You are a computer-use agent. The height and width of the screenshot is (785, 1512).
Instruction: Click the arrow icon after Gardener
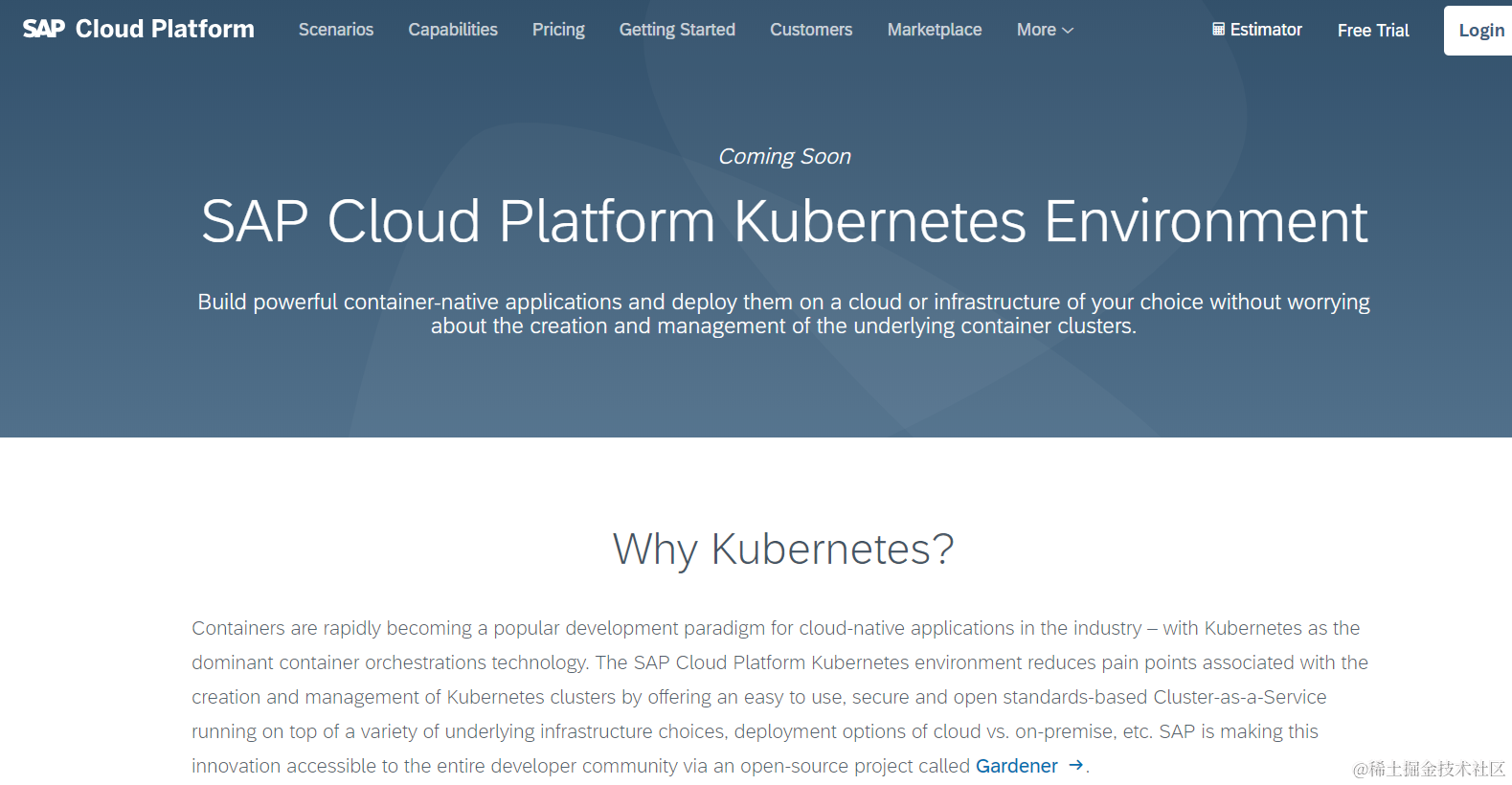(1076, 765)
